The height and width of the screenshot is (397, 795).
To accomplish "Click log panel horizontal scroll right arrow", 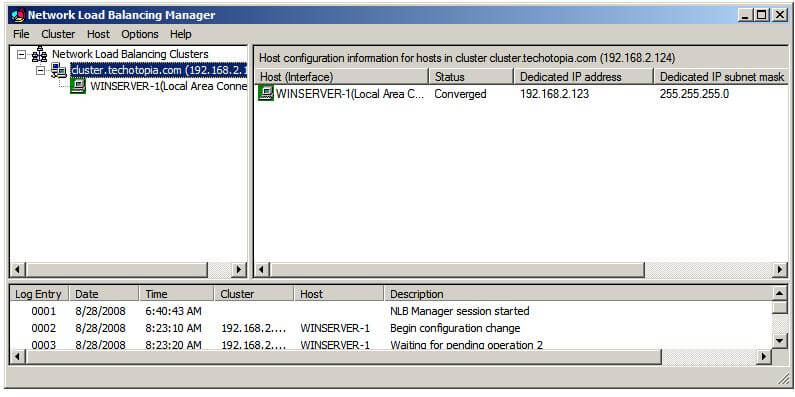I will click(x=764, y=357).
